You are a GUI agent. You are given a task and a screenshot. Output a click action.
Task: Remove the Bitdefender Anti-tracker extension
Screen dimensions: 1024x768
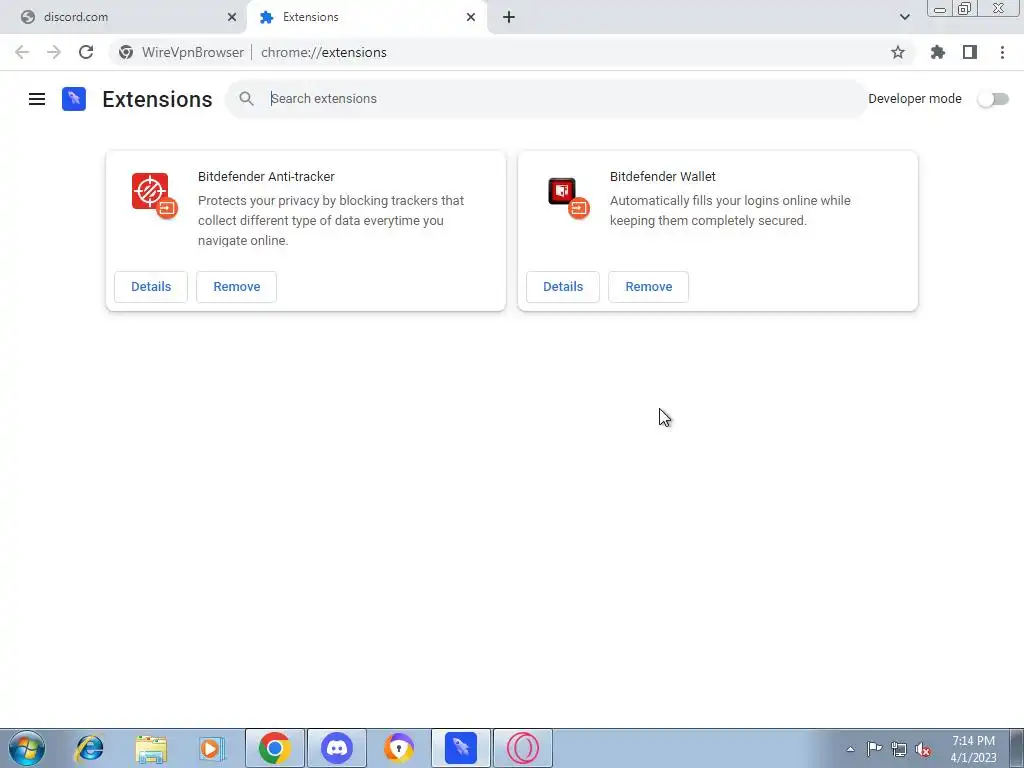coord(236,287)
